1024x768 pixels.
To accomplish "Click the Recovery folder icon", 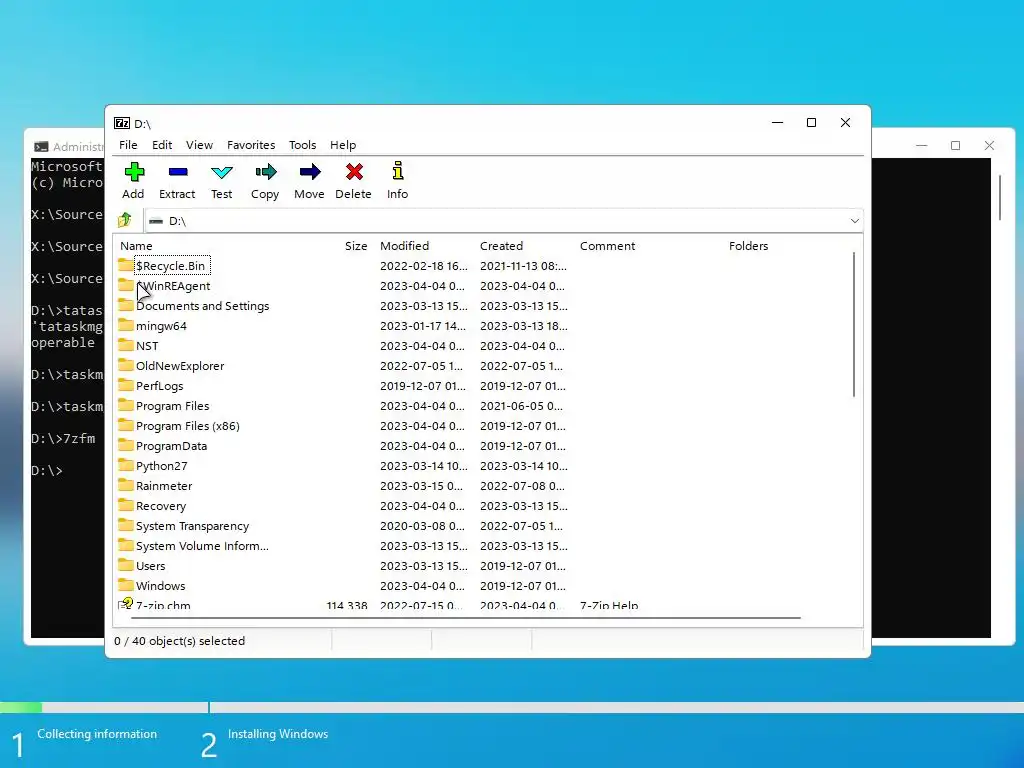I will point(125,505).
